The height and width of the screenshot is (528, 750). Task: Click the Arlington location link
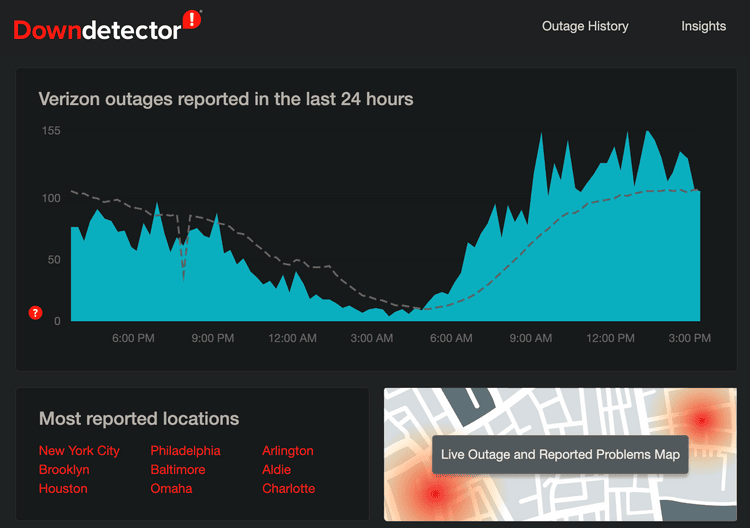(x=288, y=451)
